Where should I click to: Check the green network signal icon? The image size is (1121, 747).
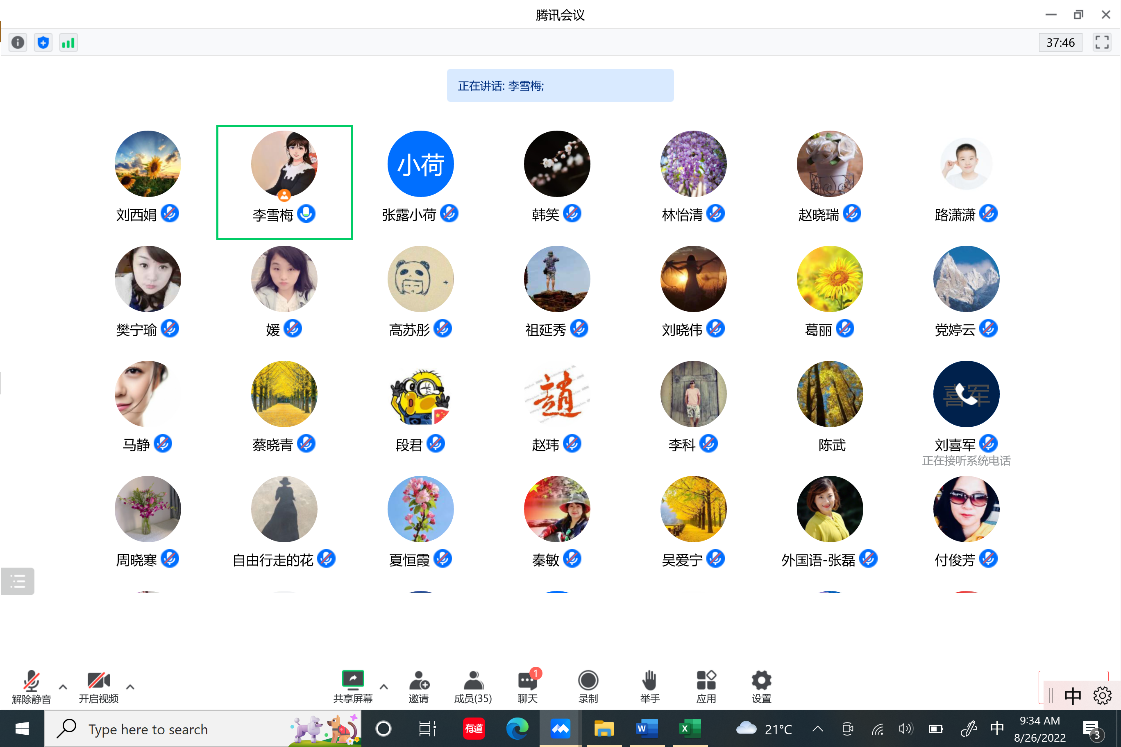coord(68,42)
